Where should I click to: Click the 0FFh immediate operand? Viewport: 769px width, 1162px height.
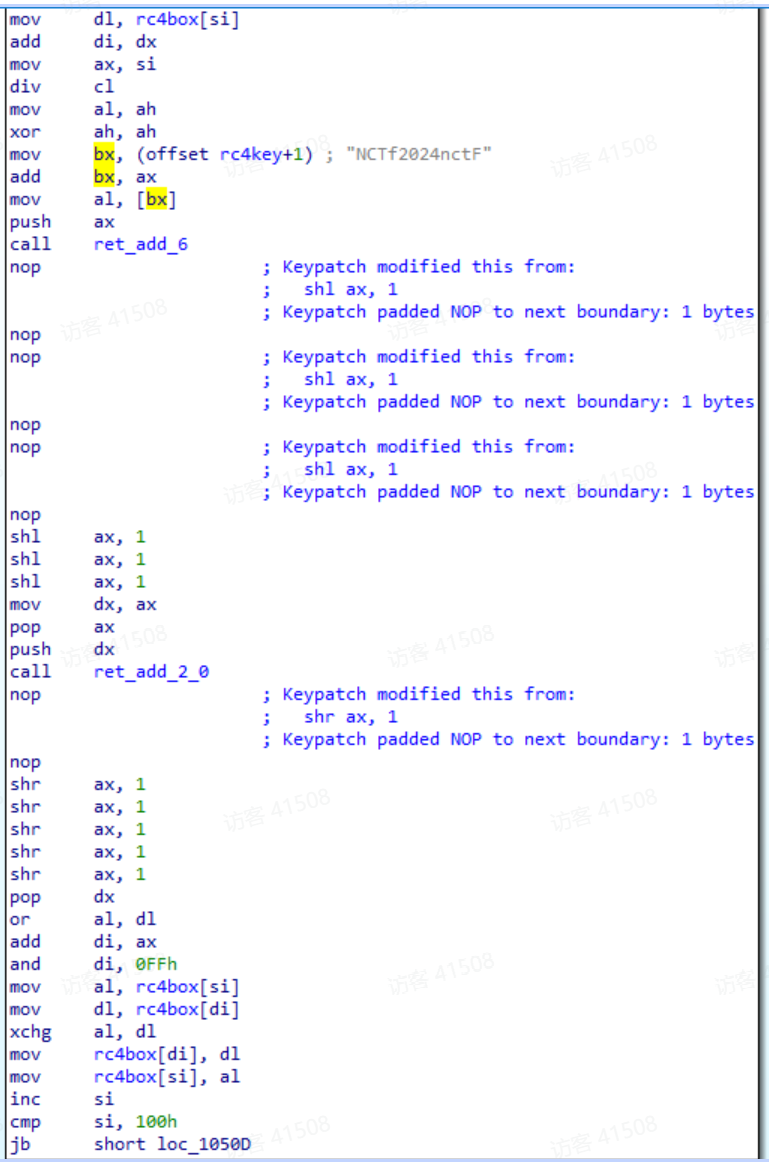pos(154,964)
